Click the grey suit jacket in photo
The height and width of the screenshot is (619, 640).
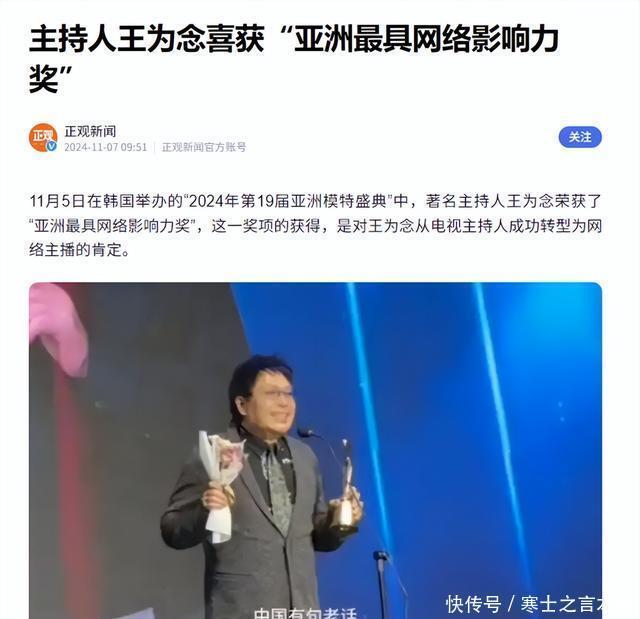(249, 530)
